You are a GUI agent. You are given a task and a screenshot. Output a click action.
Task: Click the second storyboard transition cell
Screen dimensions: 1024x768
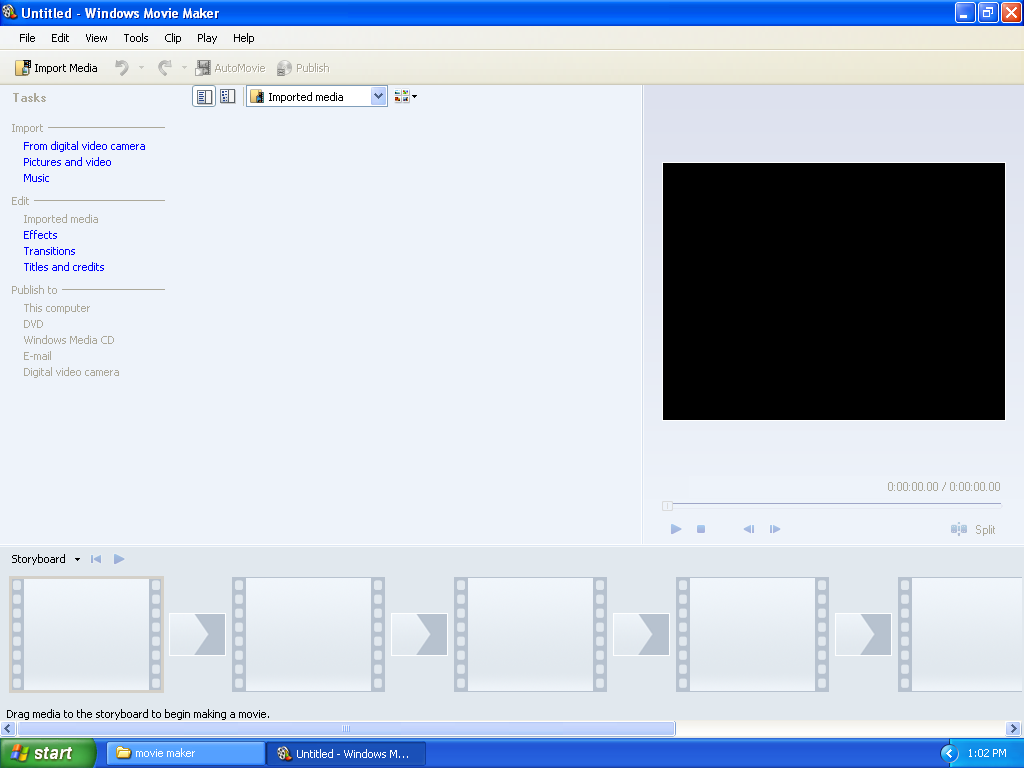point(419,634)
